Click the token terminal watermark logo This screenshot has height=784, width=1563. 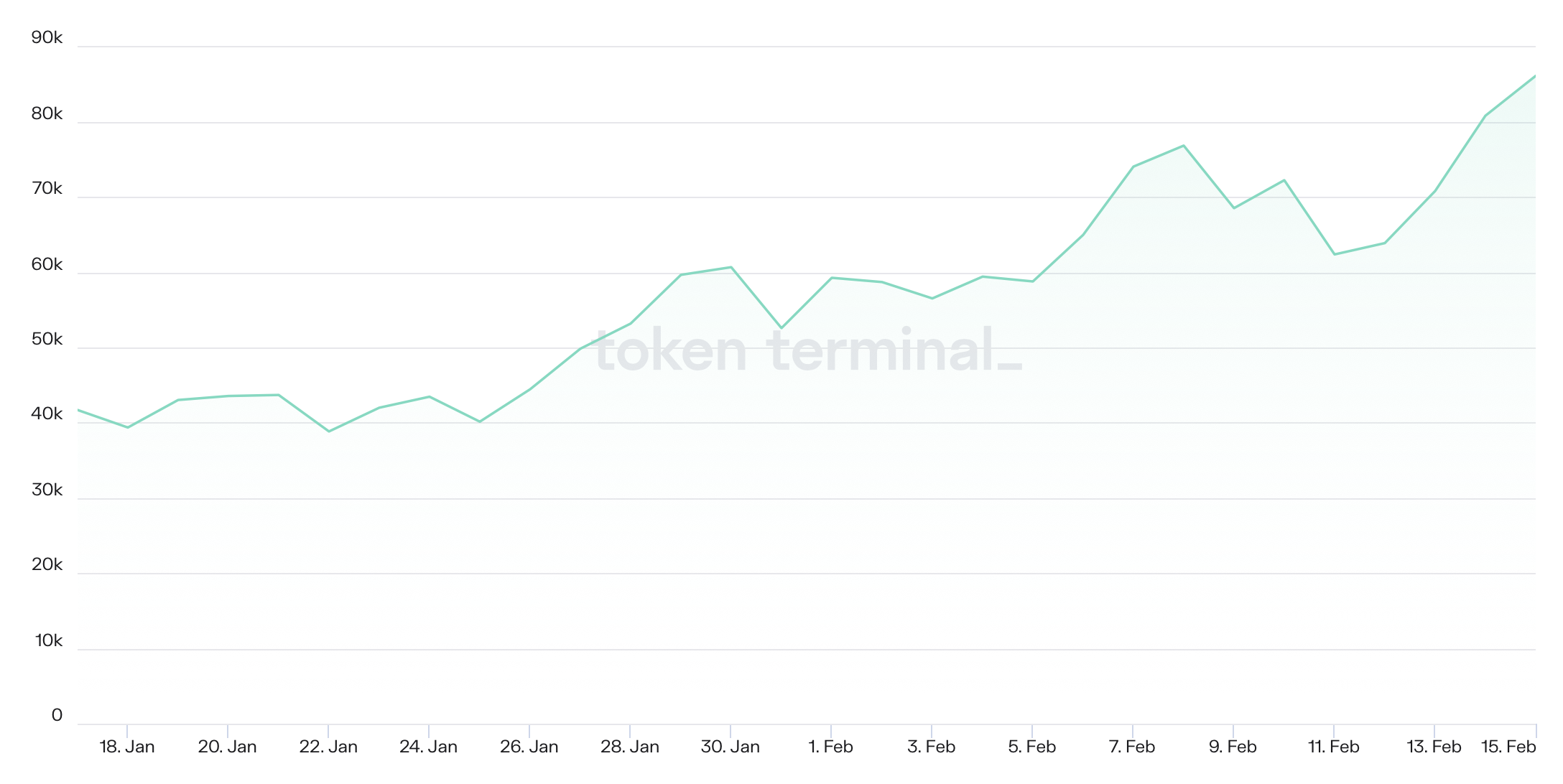pyautogui.click(x=807, y=351)
